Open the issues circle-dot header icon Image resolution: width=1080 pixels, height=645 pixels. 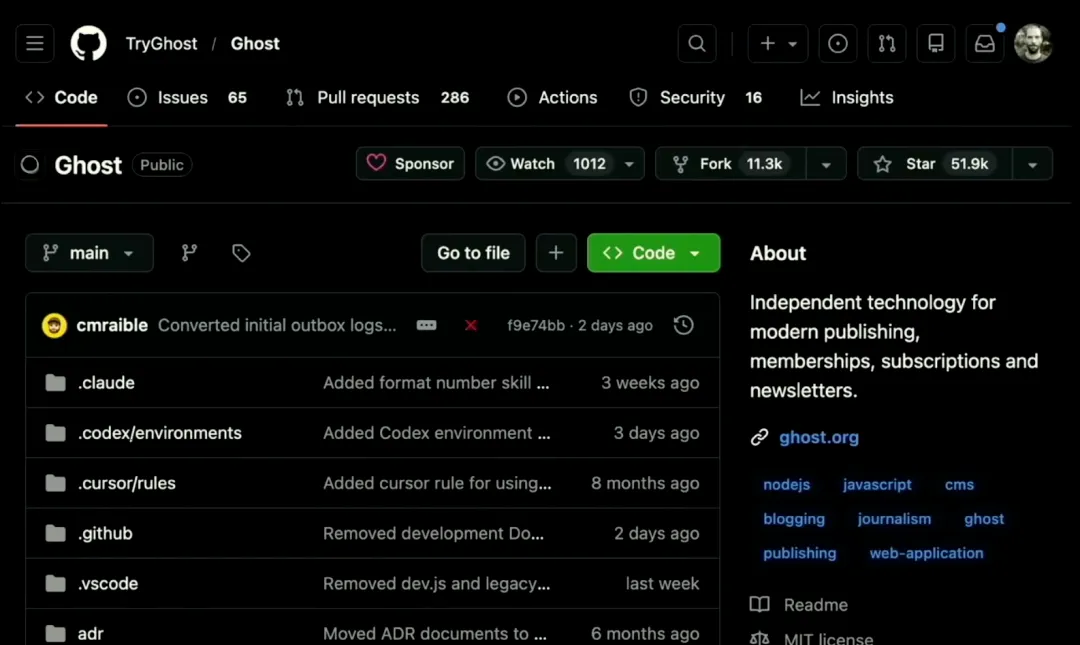838,43
